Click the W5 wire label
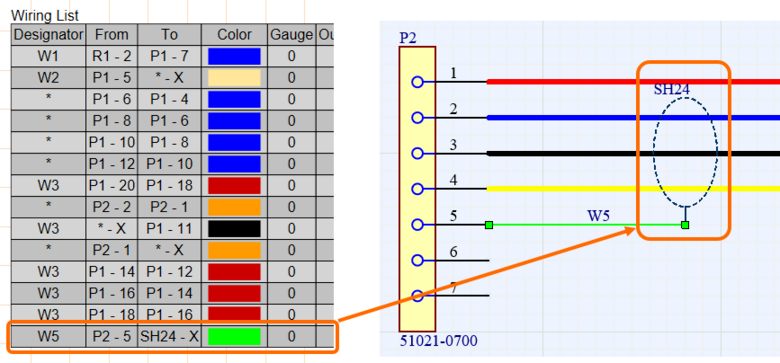 tap(599, 216)
